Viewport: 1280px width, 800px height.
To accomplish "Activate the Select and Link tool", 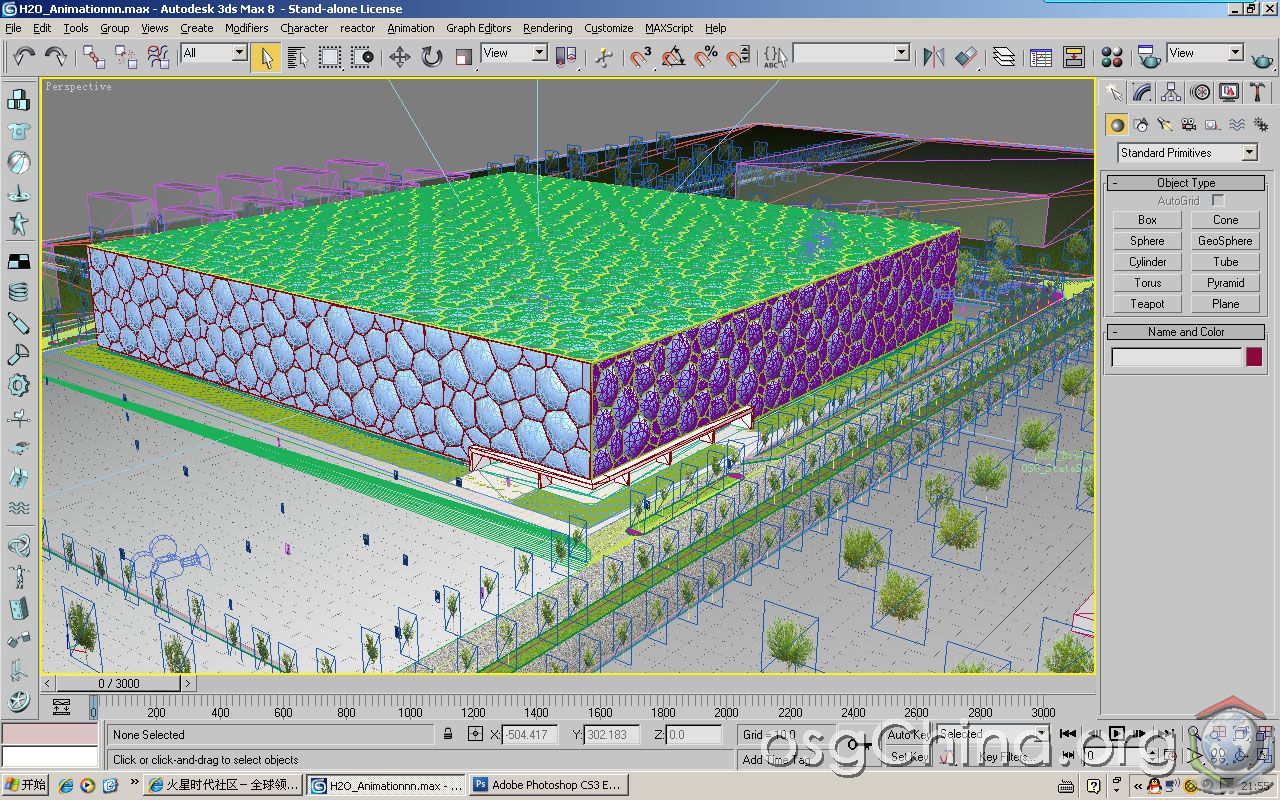I will pos(94,57).
